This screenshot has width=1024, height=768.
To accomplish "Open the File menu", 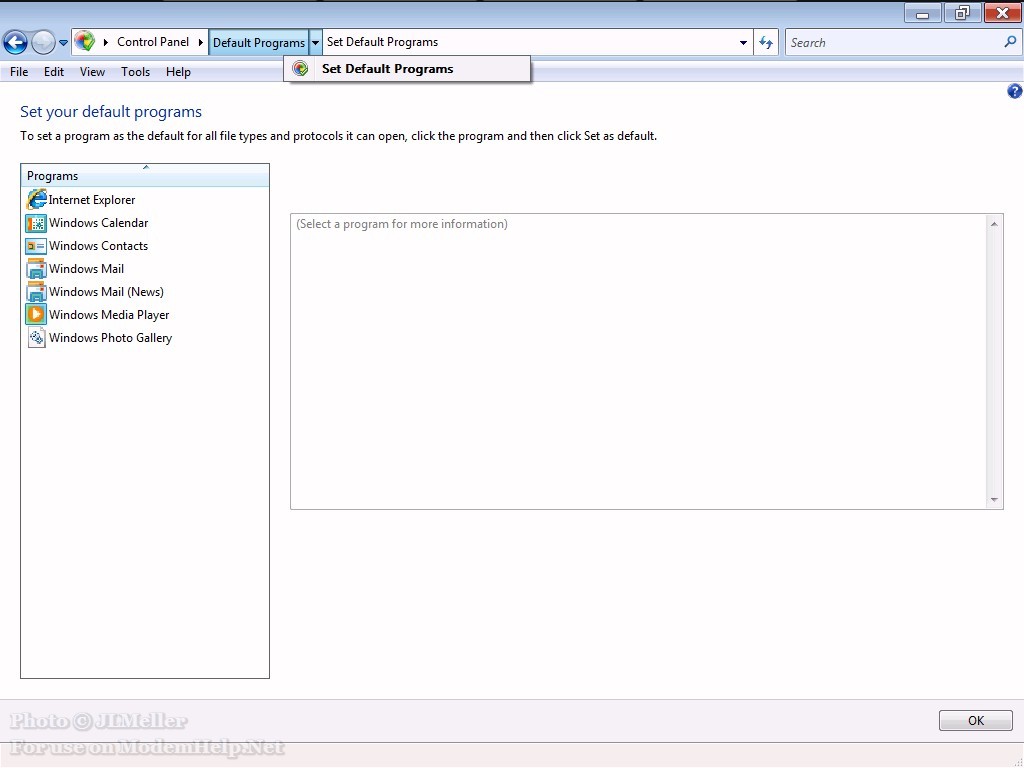I will (x=19, y=72).
